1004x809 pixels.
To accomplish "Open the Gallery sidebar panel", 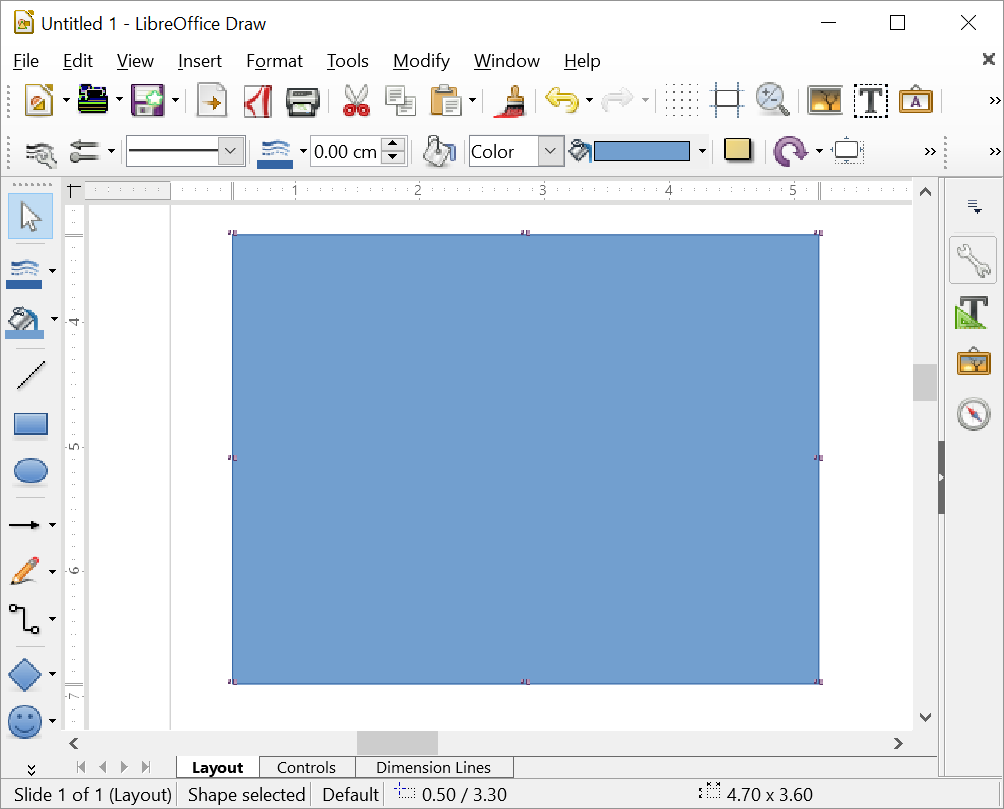I will 973,362.
